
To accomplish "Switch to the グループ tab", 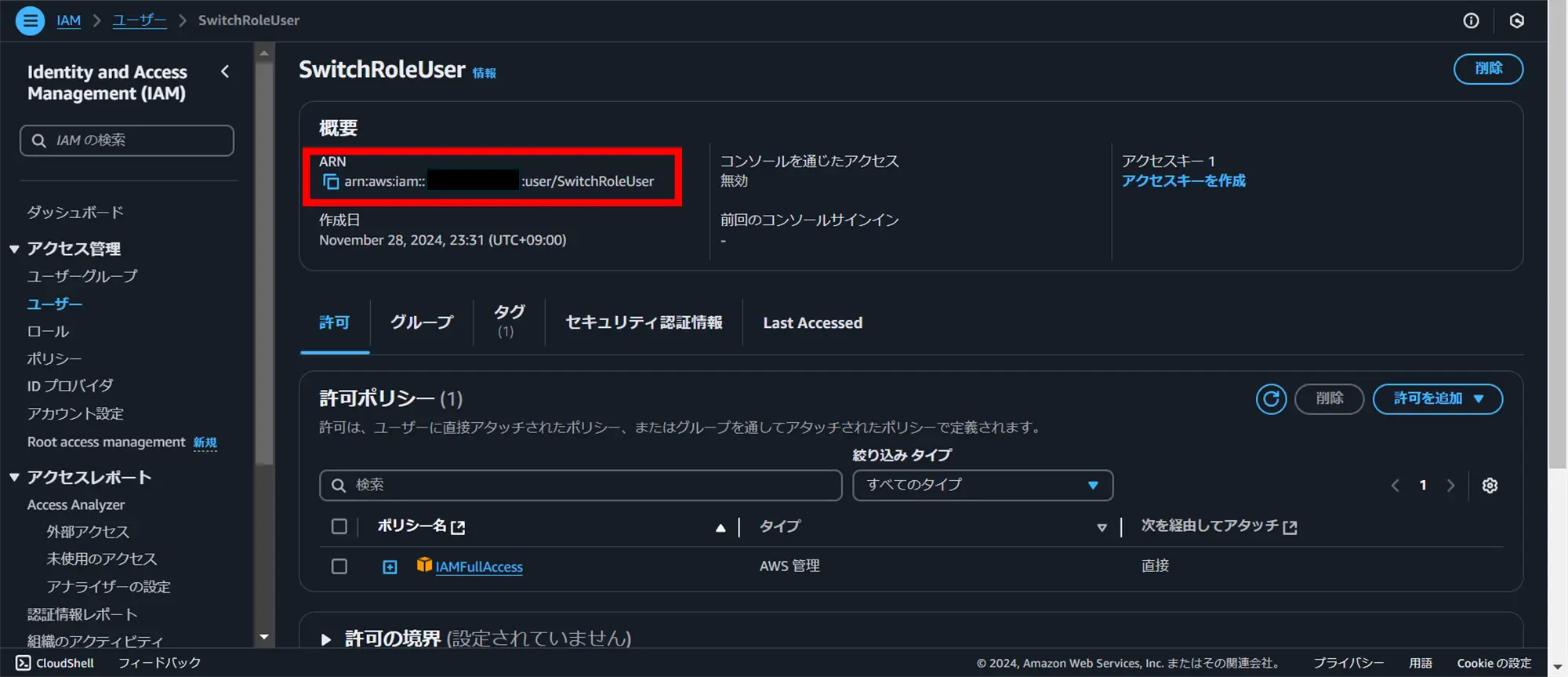I will pyautogui.click(x=422, y=322).
